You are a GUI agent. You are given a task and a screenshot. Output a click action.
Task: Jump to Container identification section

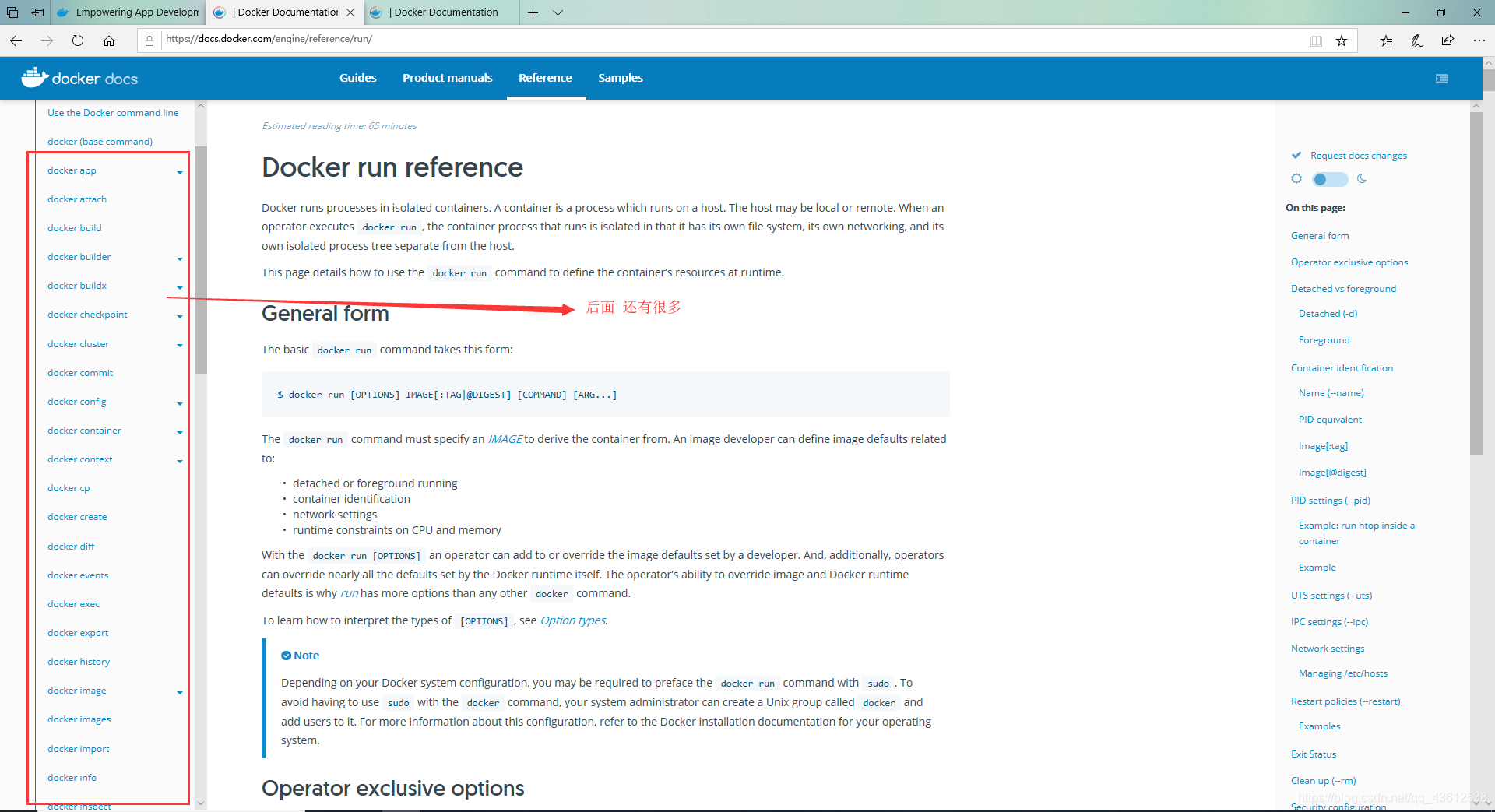(1342, 368)
